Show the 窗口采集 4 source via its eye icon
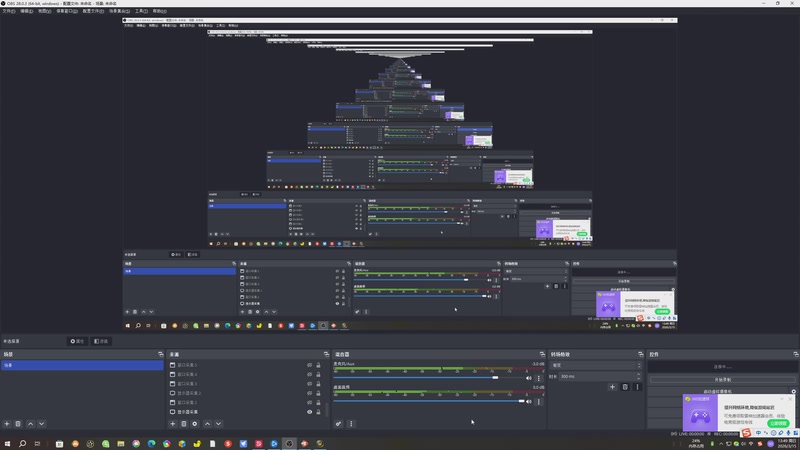The image size is (800, 450). pyautogui.click(x=309, y=374)
